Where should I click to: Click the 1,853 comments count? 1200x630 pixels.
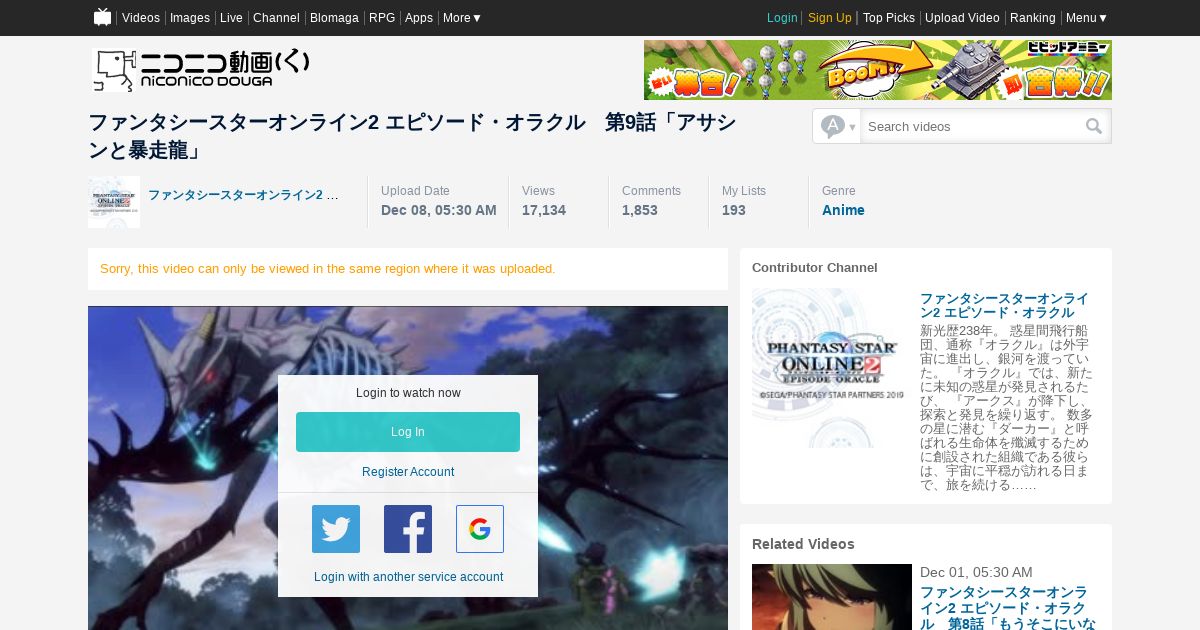[640, 210]
